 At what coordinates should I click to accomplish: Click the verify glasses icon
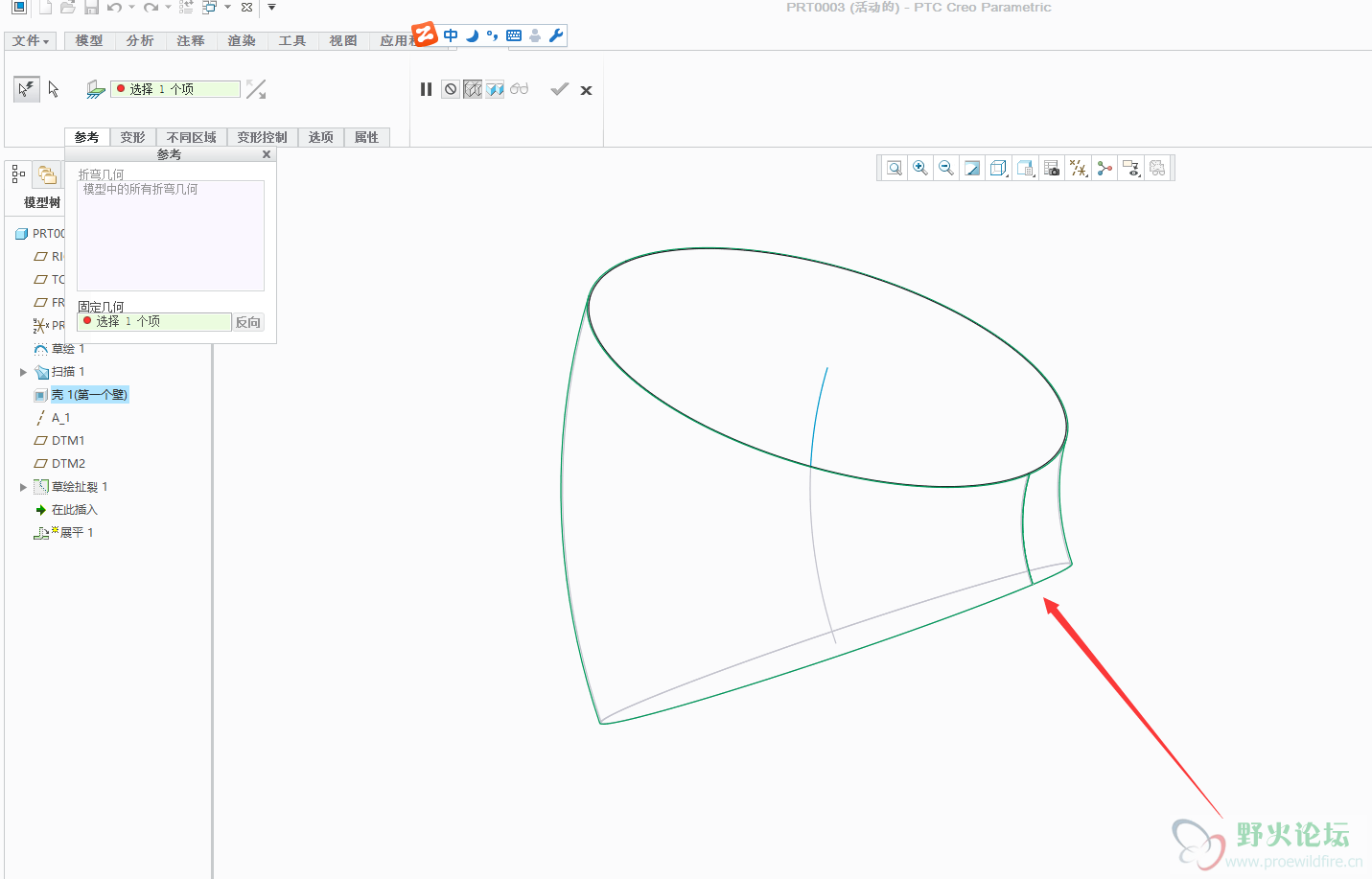pos(519,89)
